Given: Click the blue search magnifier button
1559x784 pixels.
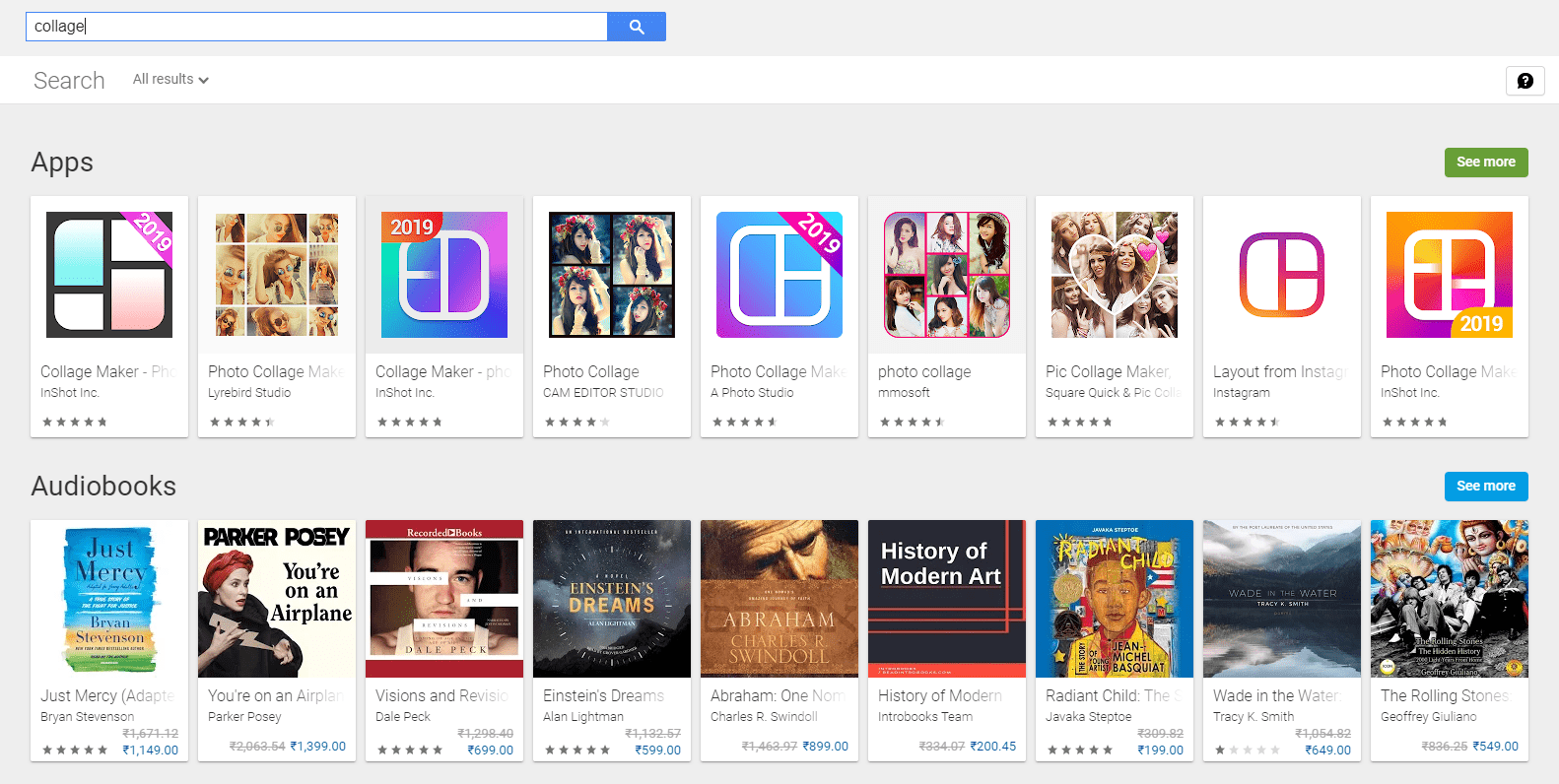Looking at the screenshot, I should pyautogui.click(x=637, y=27).
